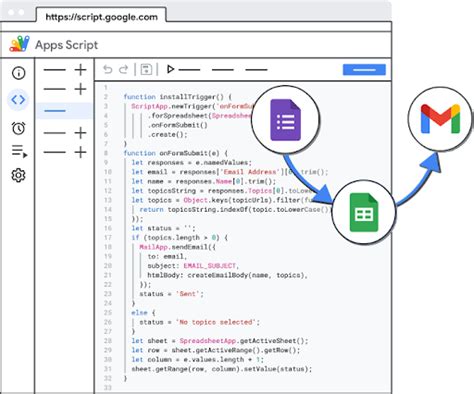This screenshot has width=474, height=394.
Task: Click the Undo arrow in the editor toolbar
Action: 107,69
